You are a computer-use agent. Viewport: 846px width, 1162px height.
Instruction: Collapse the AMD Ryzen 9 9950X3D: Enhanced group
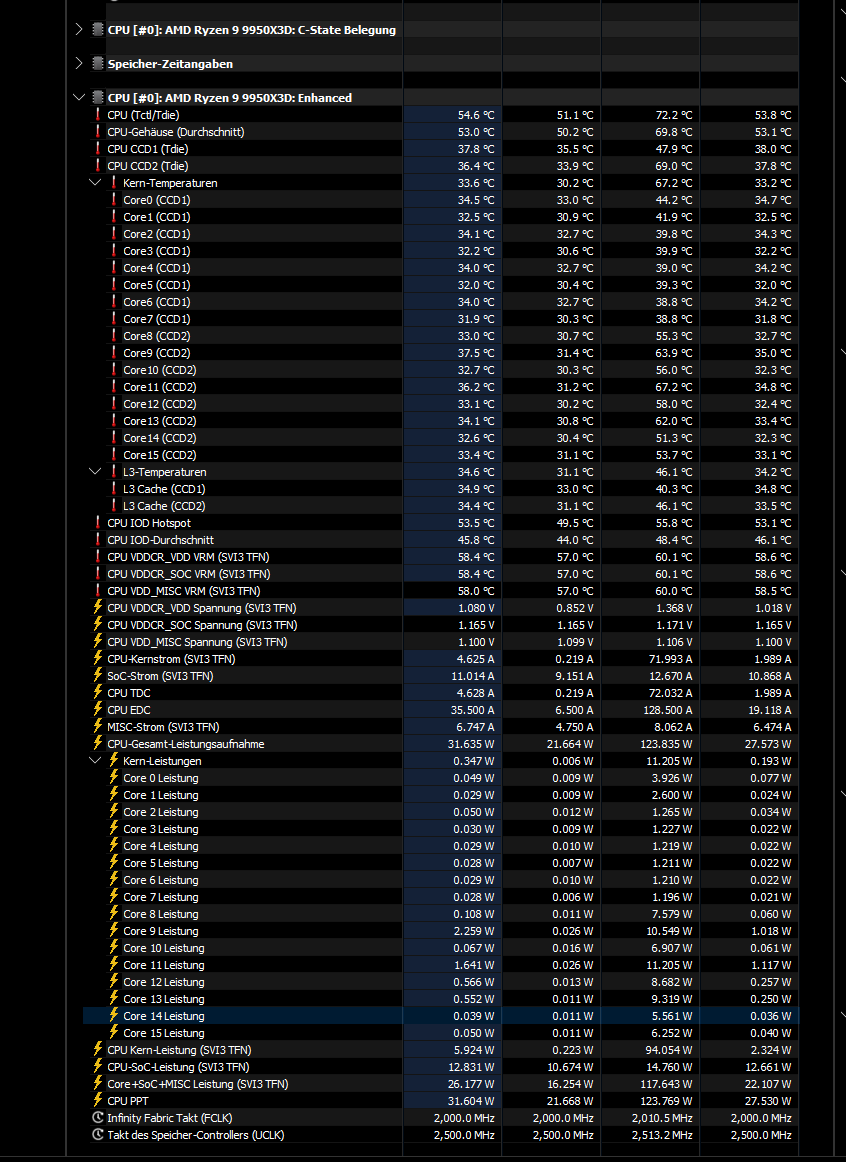pos(79,97)
